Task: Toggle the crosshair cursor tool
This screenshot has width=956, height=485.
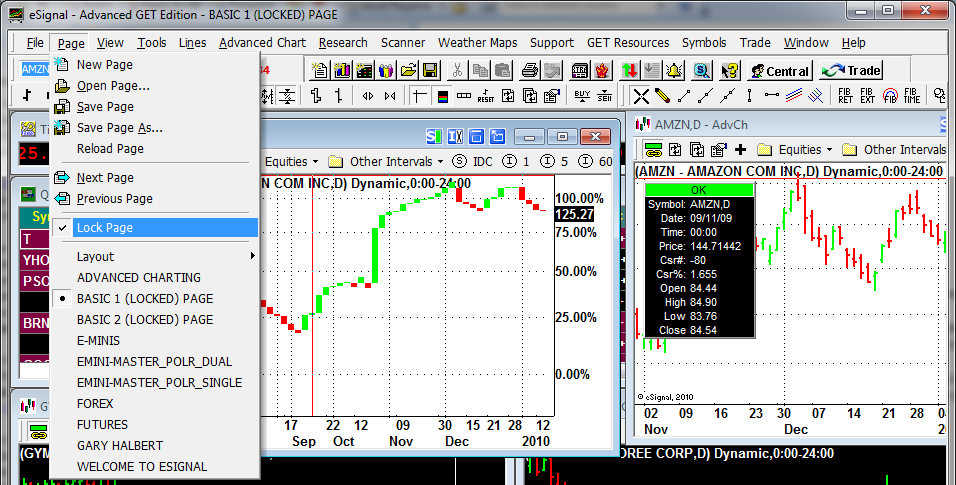Action: point(419,96)
